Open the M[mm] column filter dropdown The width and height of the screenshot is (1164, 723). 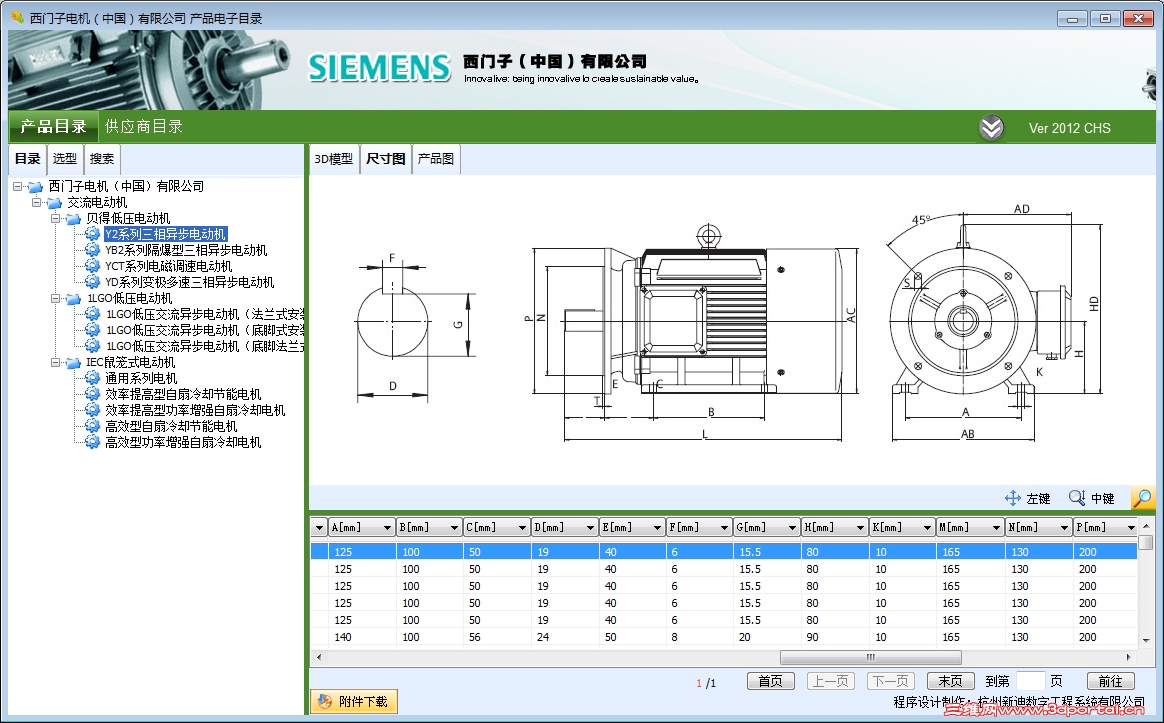tap(996, 527)
